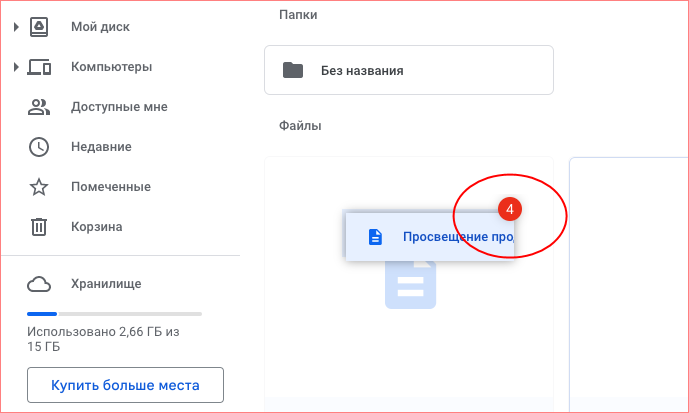This screenshot has height=413, width=689.
Task: Open Помеченные starred items
Action: tap(111, 187)
